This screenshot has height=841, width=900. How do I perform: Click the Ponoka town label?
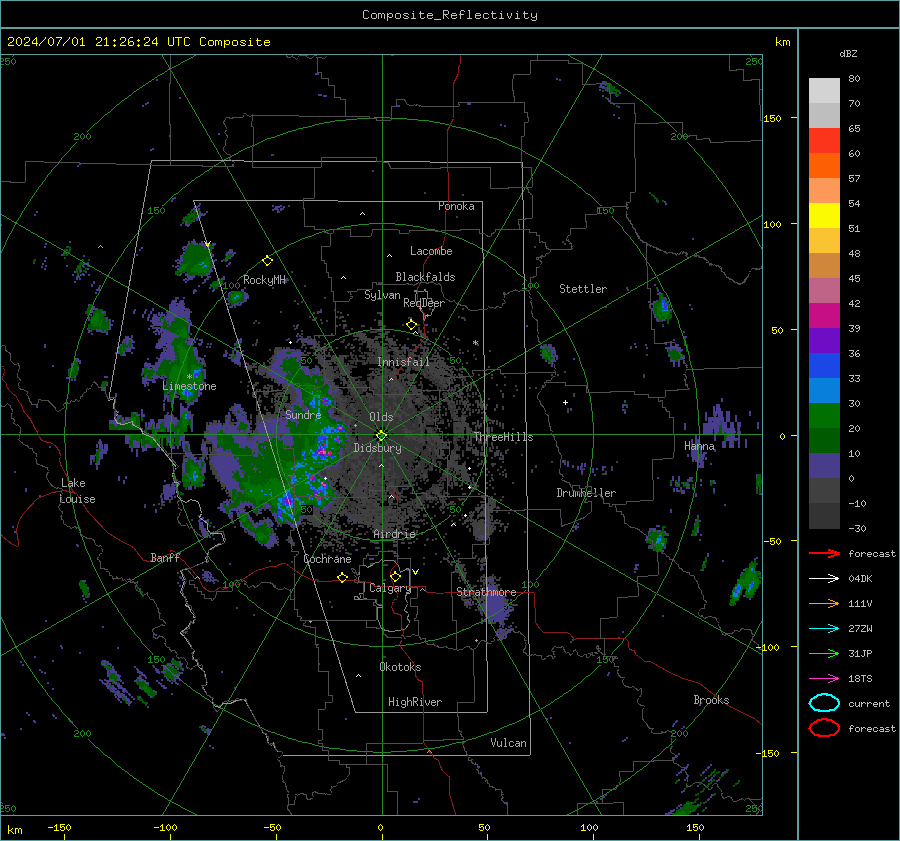tap(456, 207)
